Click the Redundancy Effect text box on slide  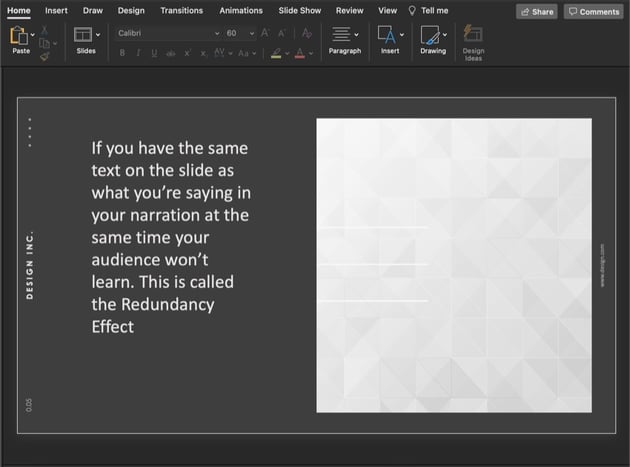pos(170,237)
